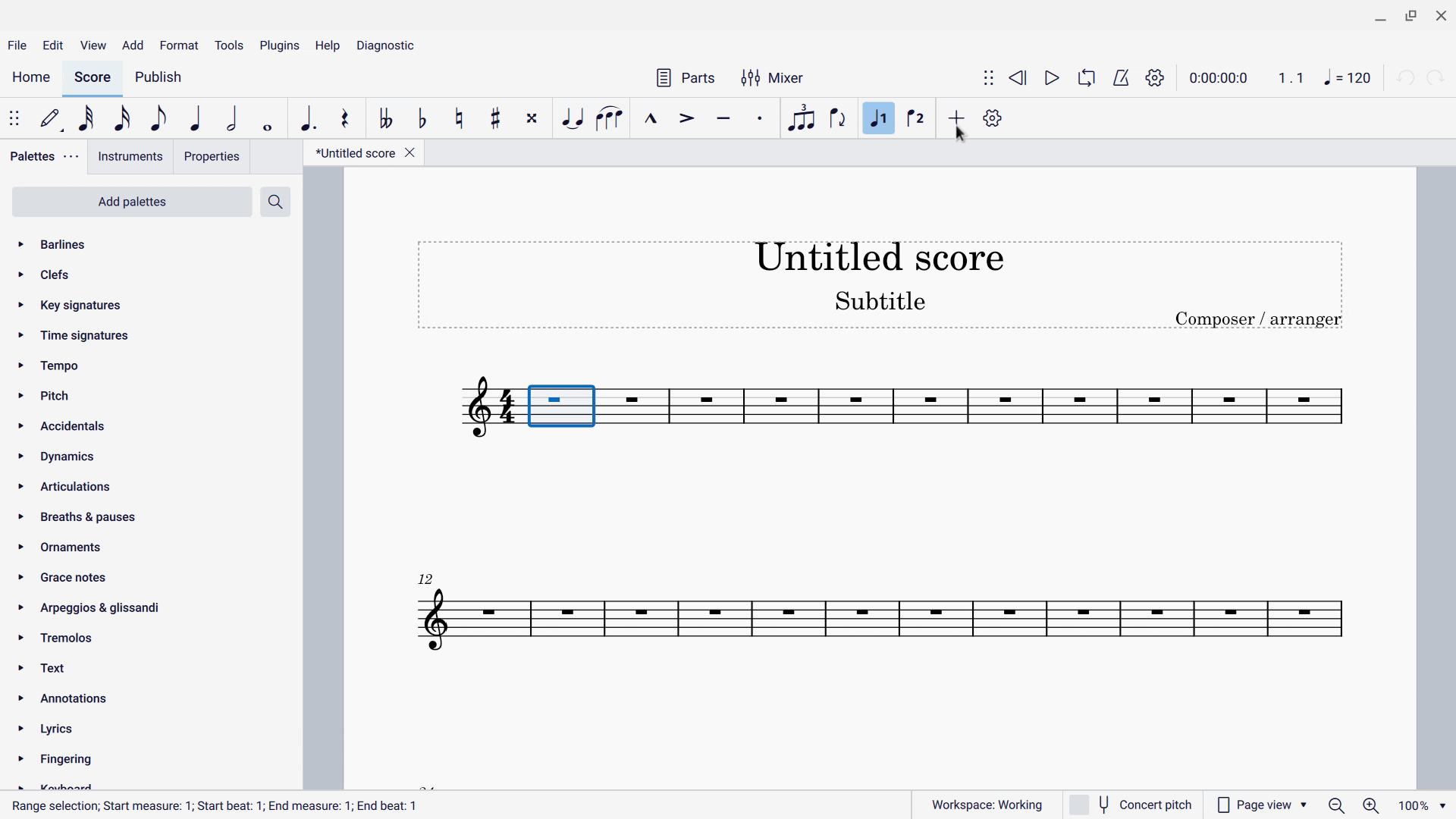Viewport: 1456px width, 819px height.
Task: Add accent articulation
Action: pos(688,119)
